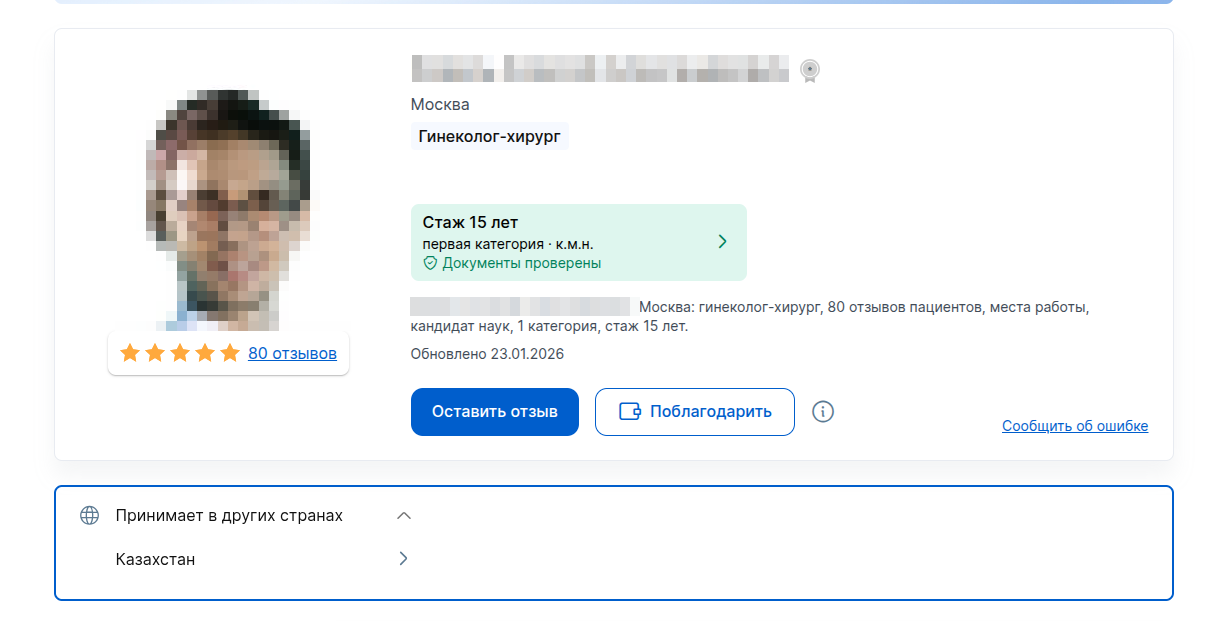Click the doctor's profile photo
1228x621 pixels.
[229, 208]
